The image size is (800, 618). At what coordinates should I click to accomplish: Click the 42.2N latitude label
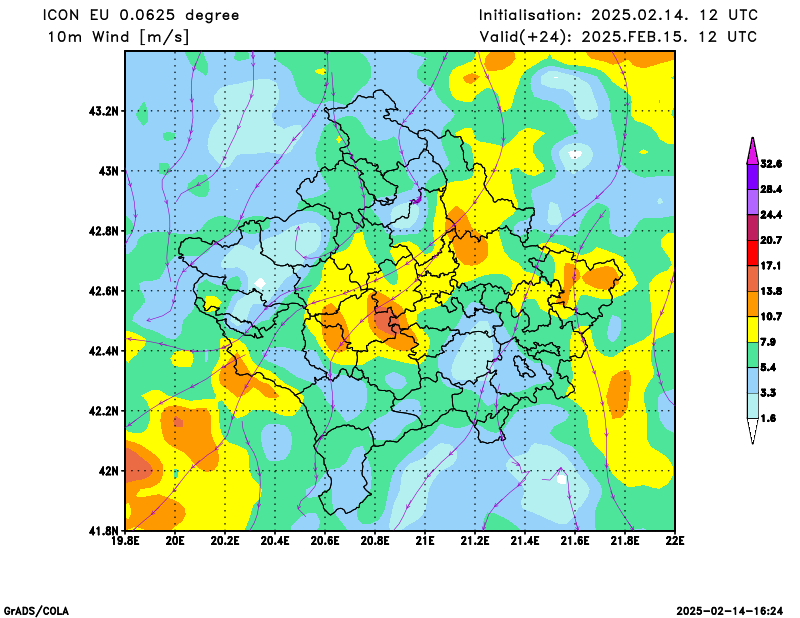pos(104,411)
